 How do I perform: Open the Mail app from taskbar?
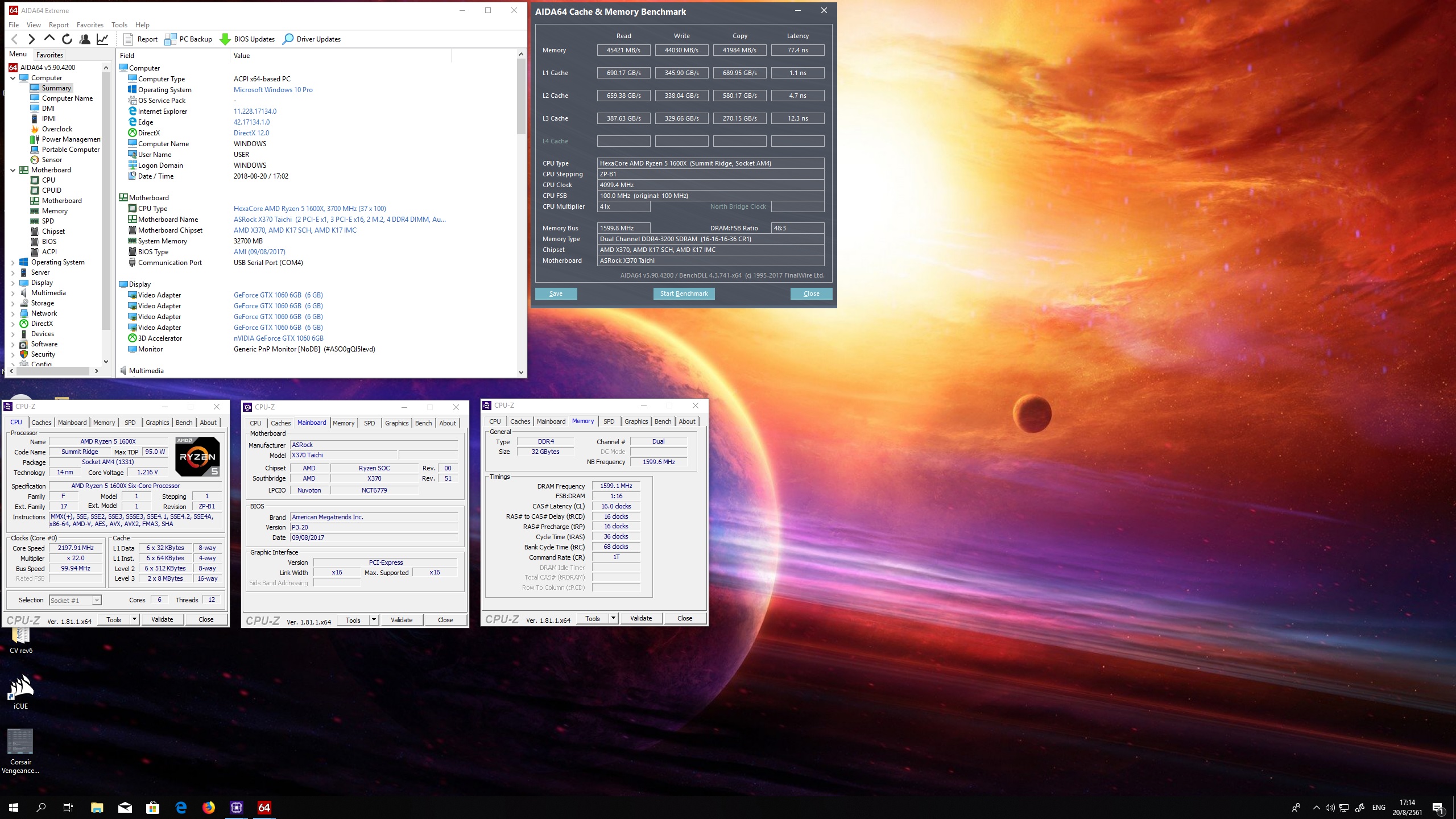(x=125, y=808)
